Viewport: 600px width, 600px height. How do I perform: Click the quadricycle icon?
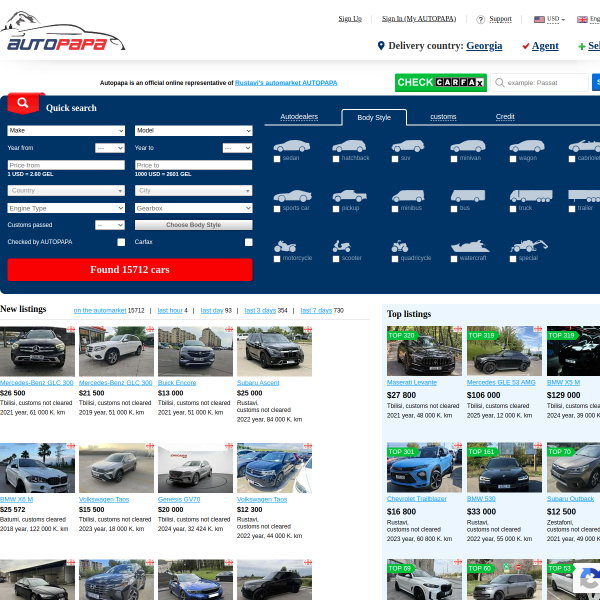coord(400,246)
